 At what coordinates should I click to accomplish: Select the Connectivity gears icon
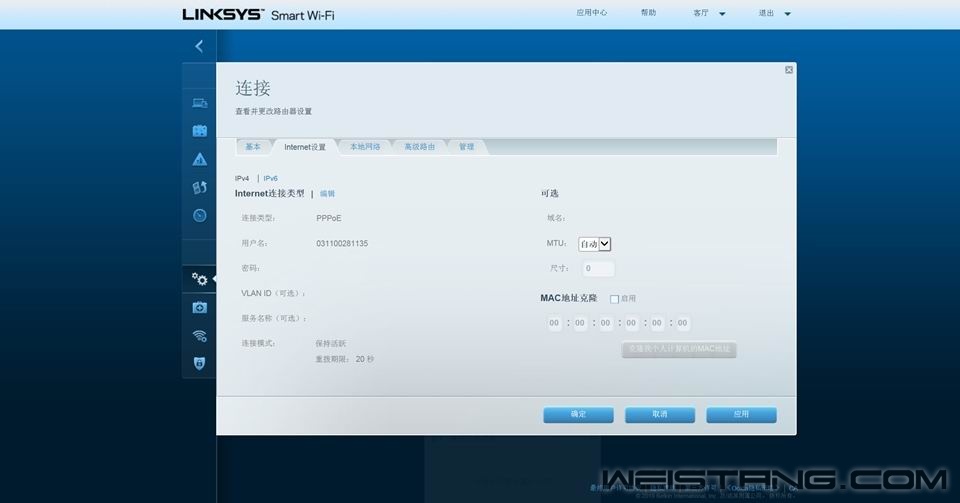[199, 279]
